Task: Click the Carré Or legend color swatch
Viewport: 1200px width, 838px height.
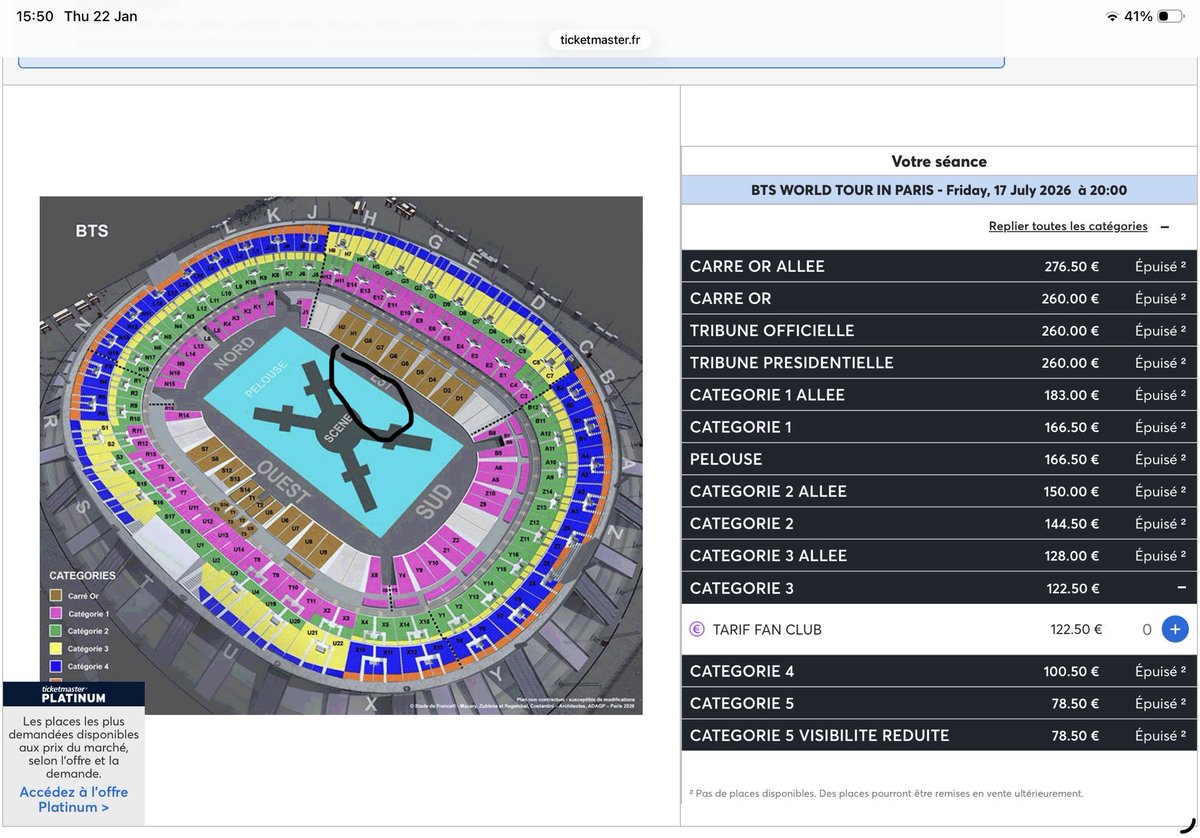Action: (56, 595)
